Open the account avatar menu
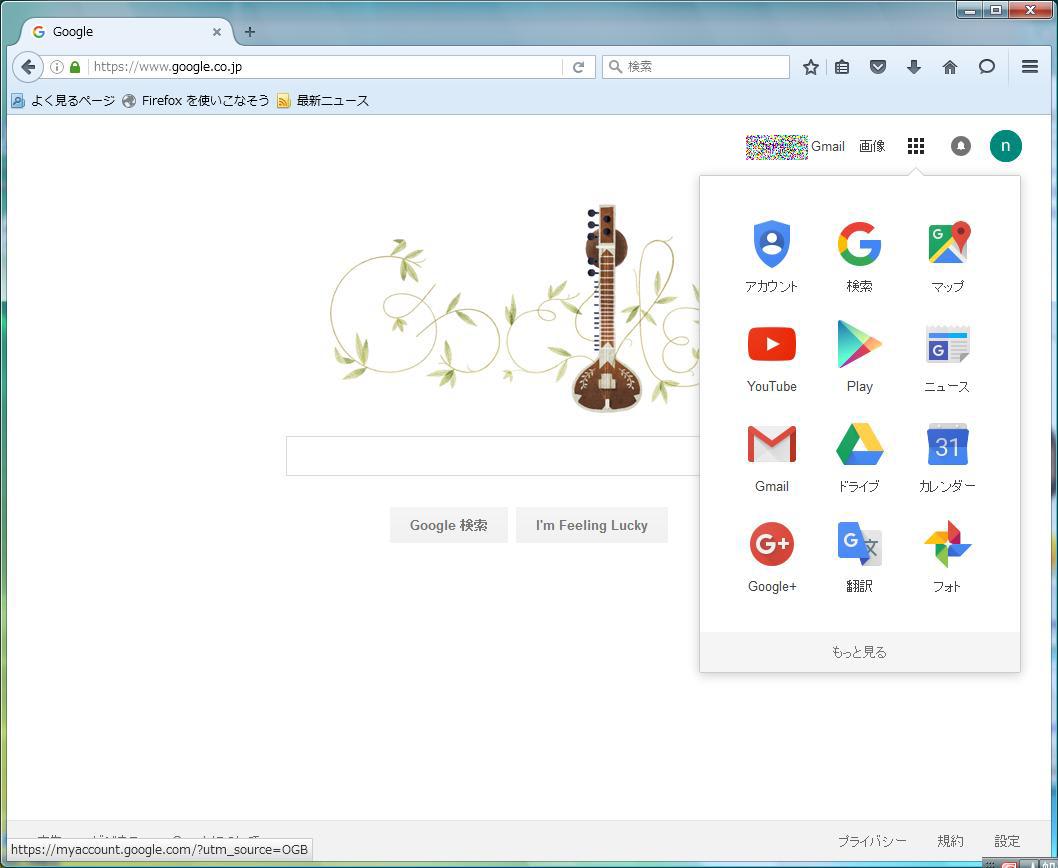This screenshot has height=868, width=1058. [1005, 146]
